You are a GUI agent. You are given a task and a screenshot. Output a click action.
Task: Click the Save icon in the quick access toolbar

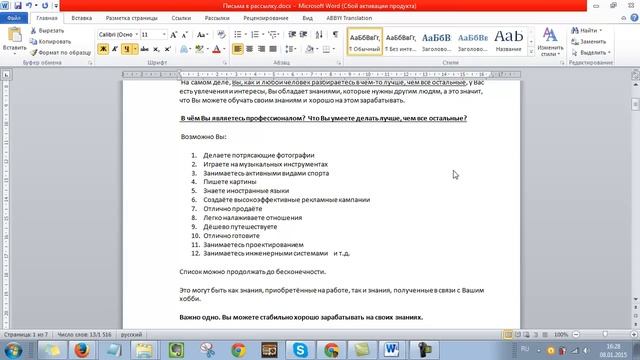[x=18, y=6]
